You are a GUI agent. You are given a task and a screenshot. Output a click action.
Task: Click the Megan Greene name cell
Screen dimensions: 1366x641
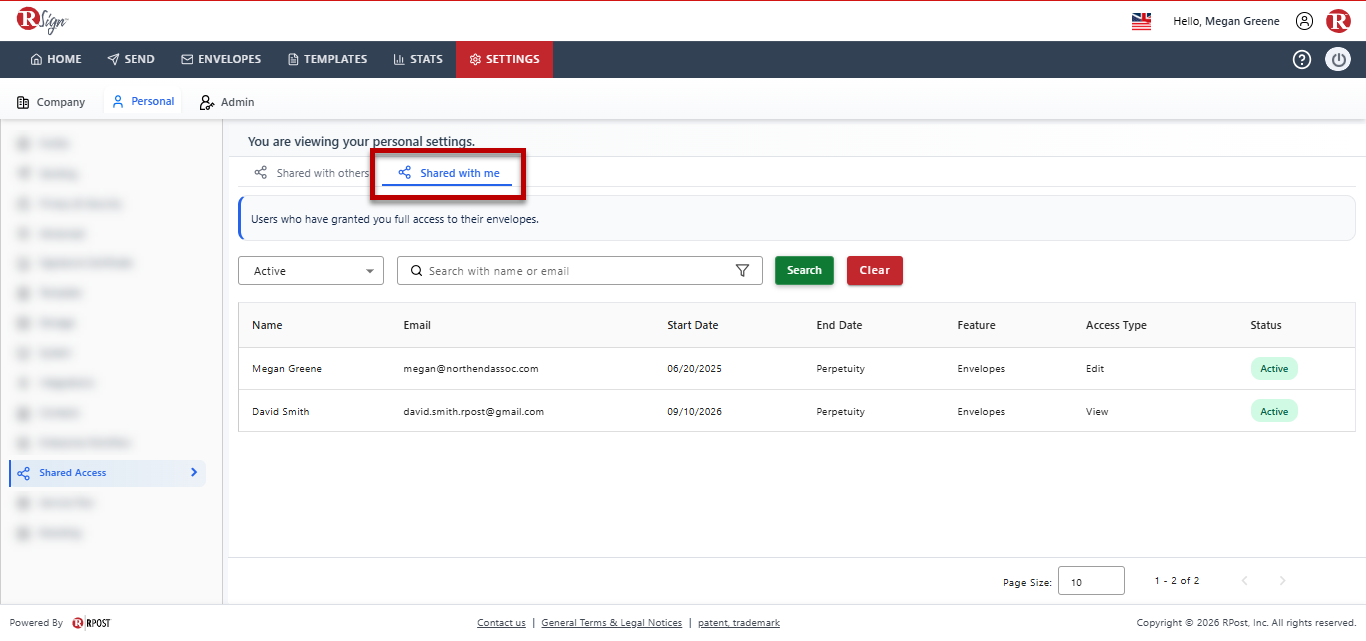(x=287, y=369)
